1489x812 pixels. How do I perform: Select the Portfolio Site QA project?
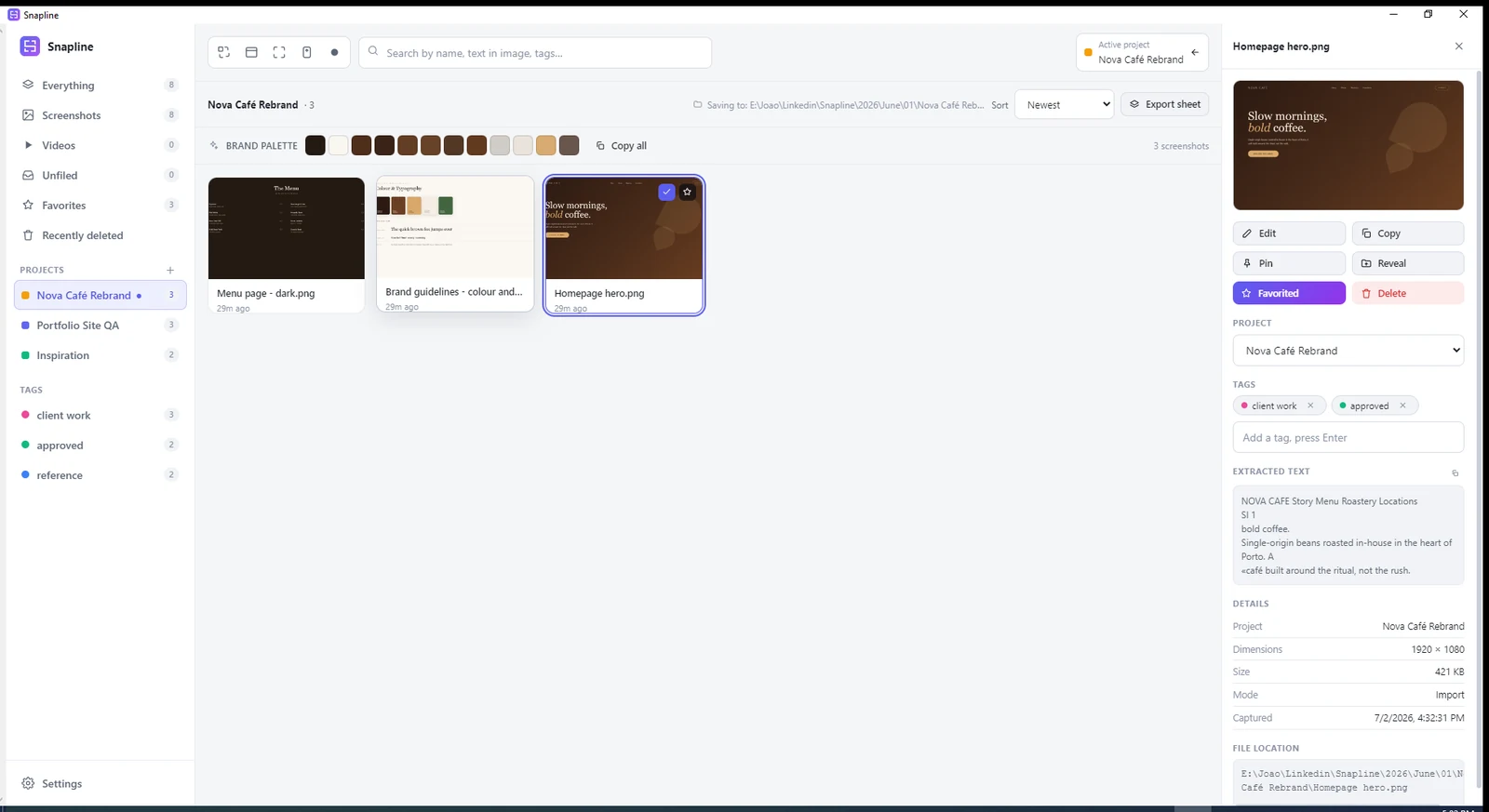[x=101, y=326]
